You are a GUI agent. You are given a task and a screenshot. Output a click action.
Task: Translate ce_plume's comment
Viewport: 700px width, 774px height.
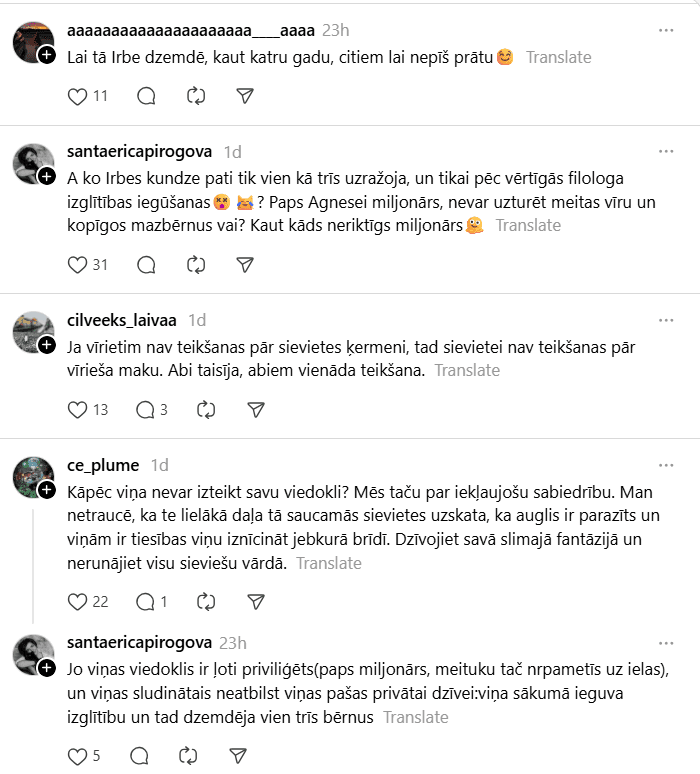(329, 563)
